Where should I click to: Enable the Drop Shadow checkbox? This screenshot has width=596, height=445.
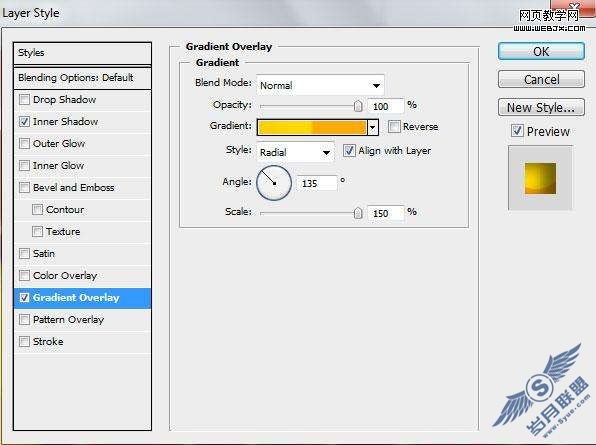coord(24,100)
